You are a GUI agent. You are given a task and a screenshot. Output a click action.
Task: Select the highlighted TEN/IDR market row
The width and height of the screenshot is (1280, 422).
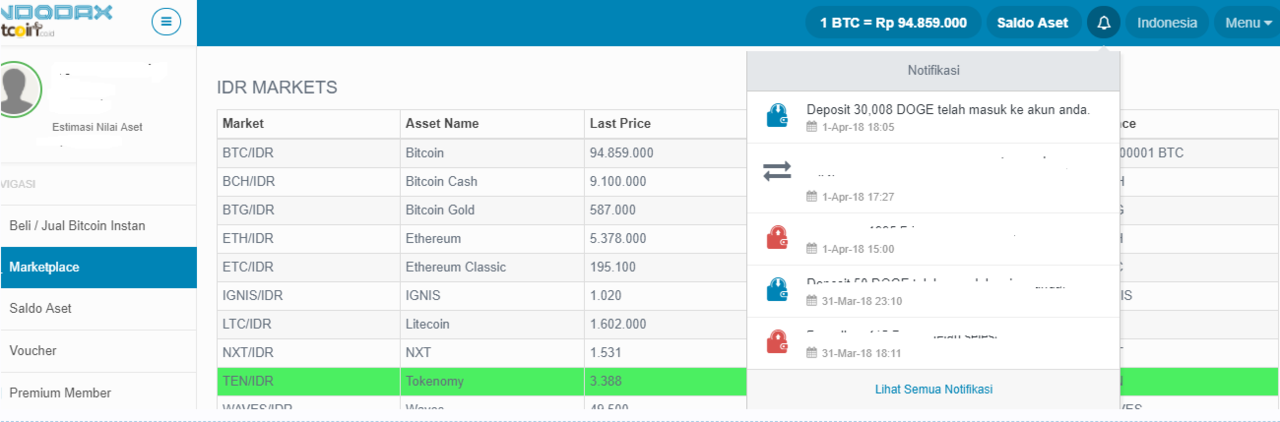(x=482, y=381)
